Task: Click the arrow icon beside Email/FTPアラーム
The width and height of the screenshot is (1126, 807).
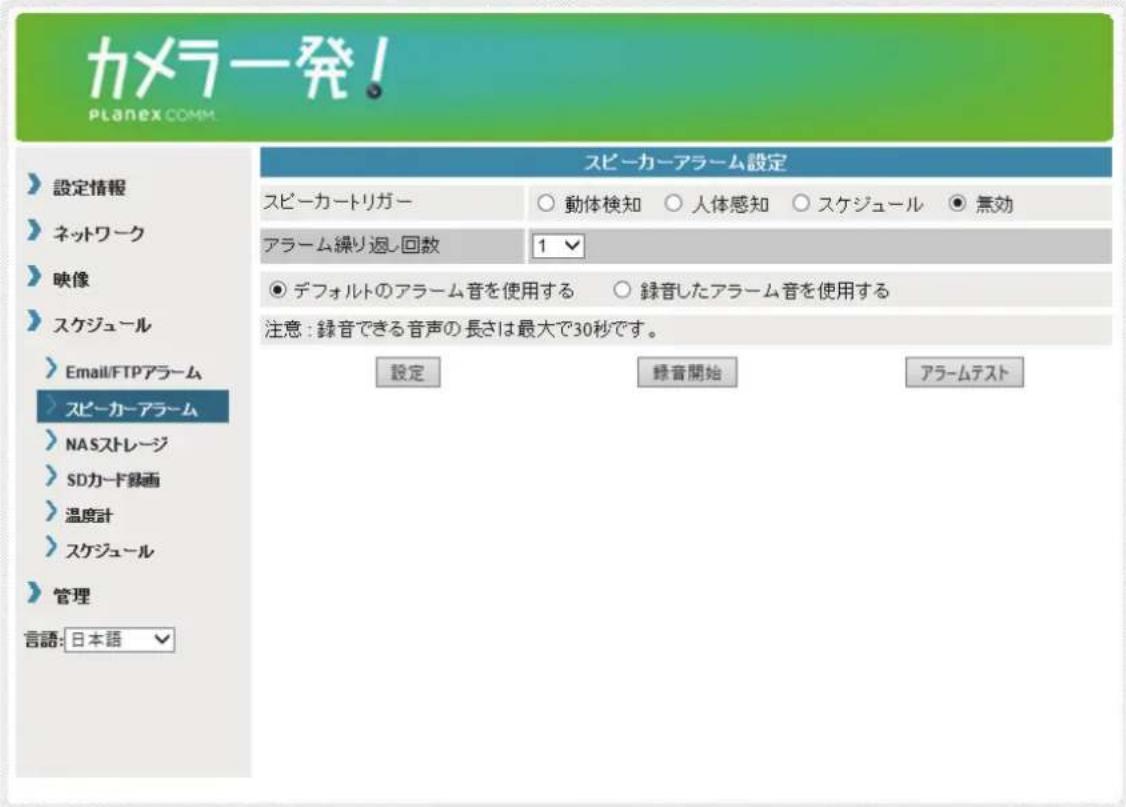Action: [x=50, y=368]
